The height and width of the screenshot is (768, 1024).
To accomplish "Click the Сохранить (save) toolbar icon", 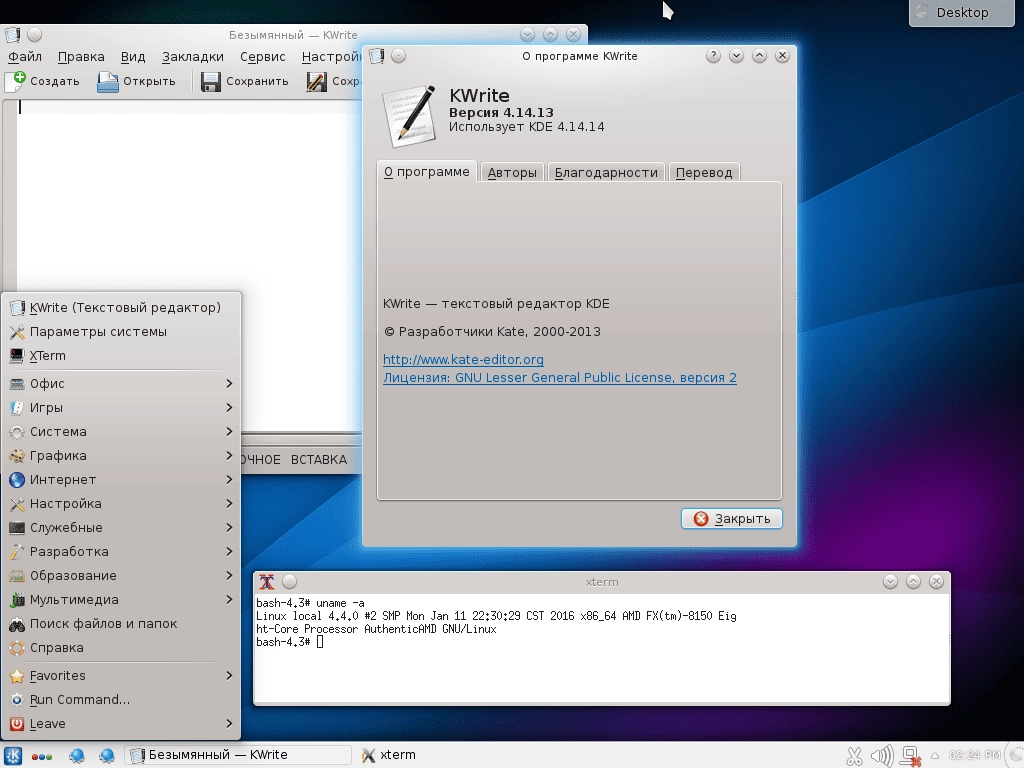I will click(210, 82).
